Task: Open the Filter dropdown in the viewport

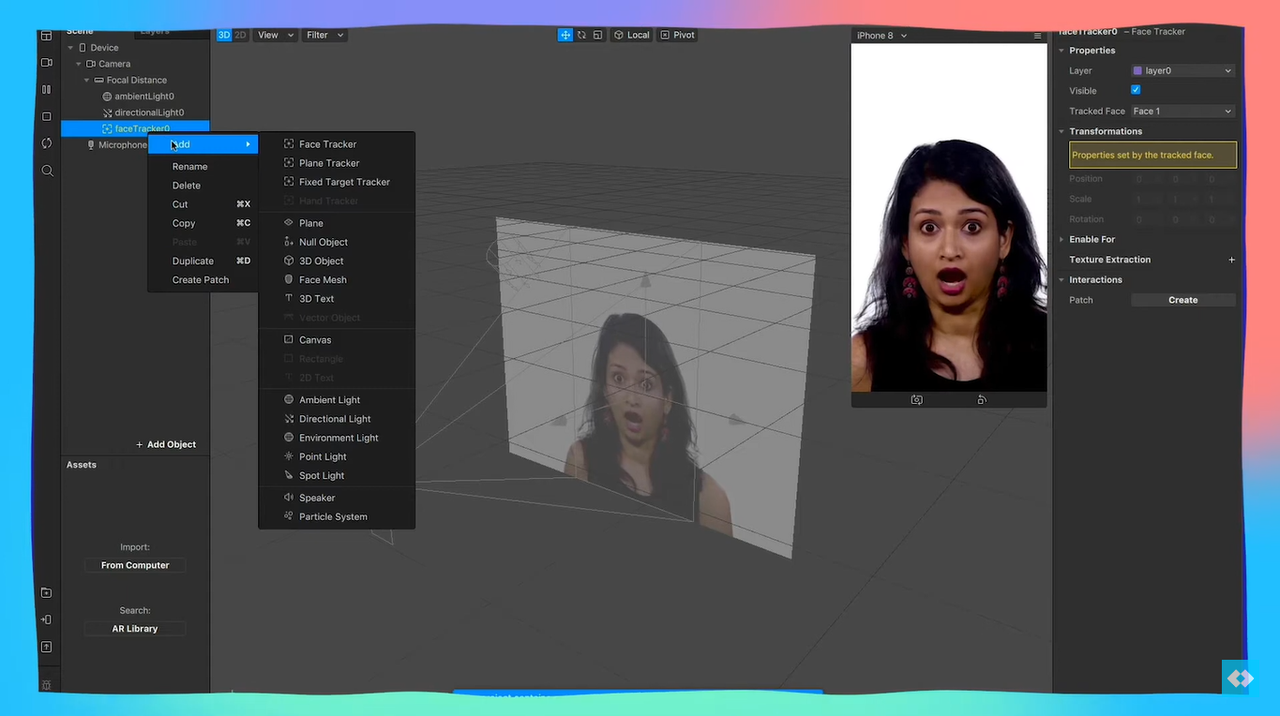Action: pos(325,35)
